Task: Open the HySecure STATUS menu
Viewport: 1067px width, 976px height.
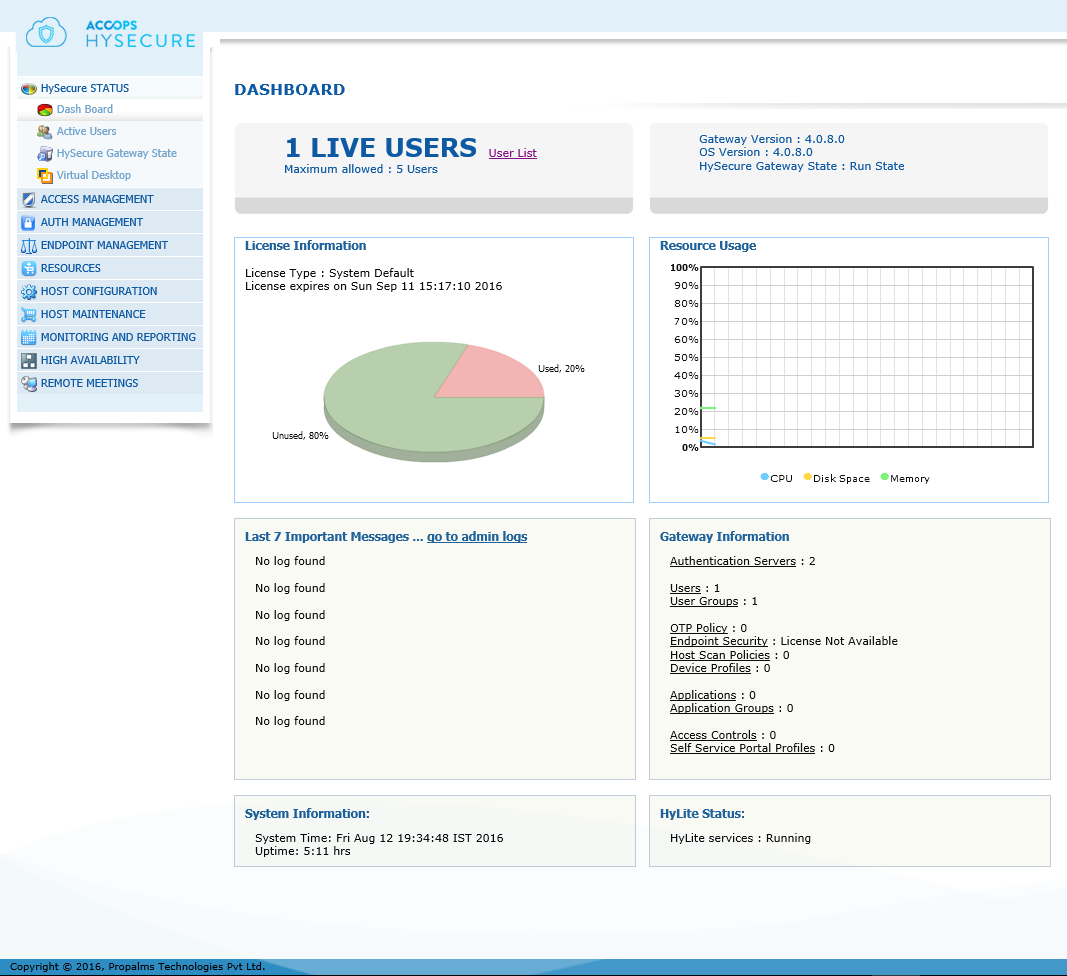Action: point(84,88)
